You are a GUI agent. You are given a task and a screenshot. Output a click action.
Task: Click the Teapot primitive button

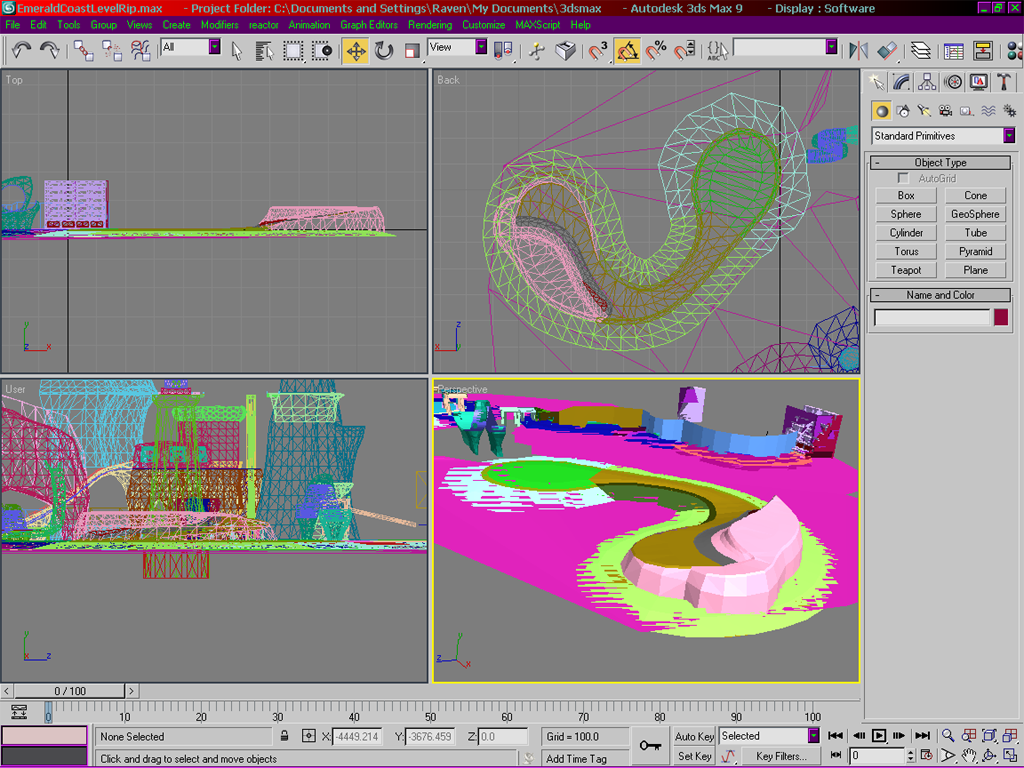pyautogui.click(x=906, y=270)
